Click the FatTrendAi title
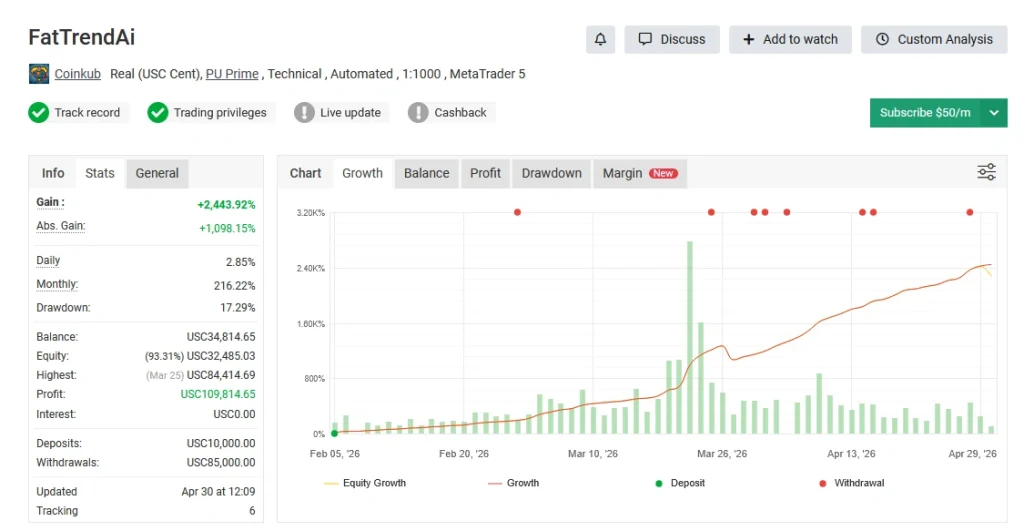1024x531 pixels. point(82,37)
